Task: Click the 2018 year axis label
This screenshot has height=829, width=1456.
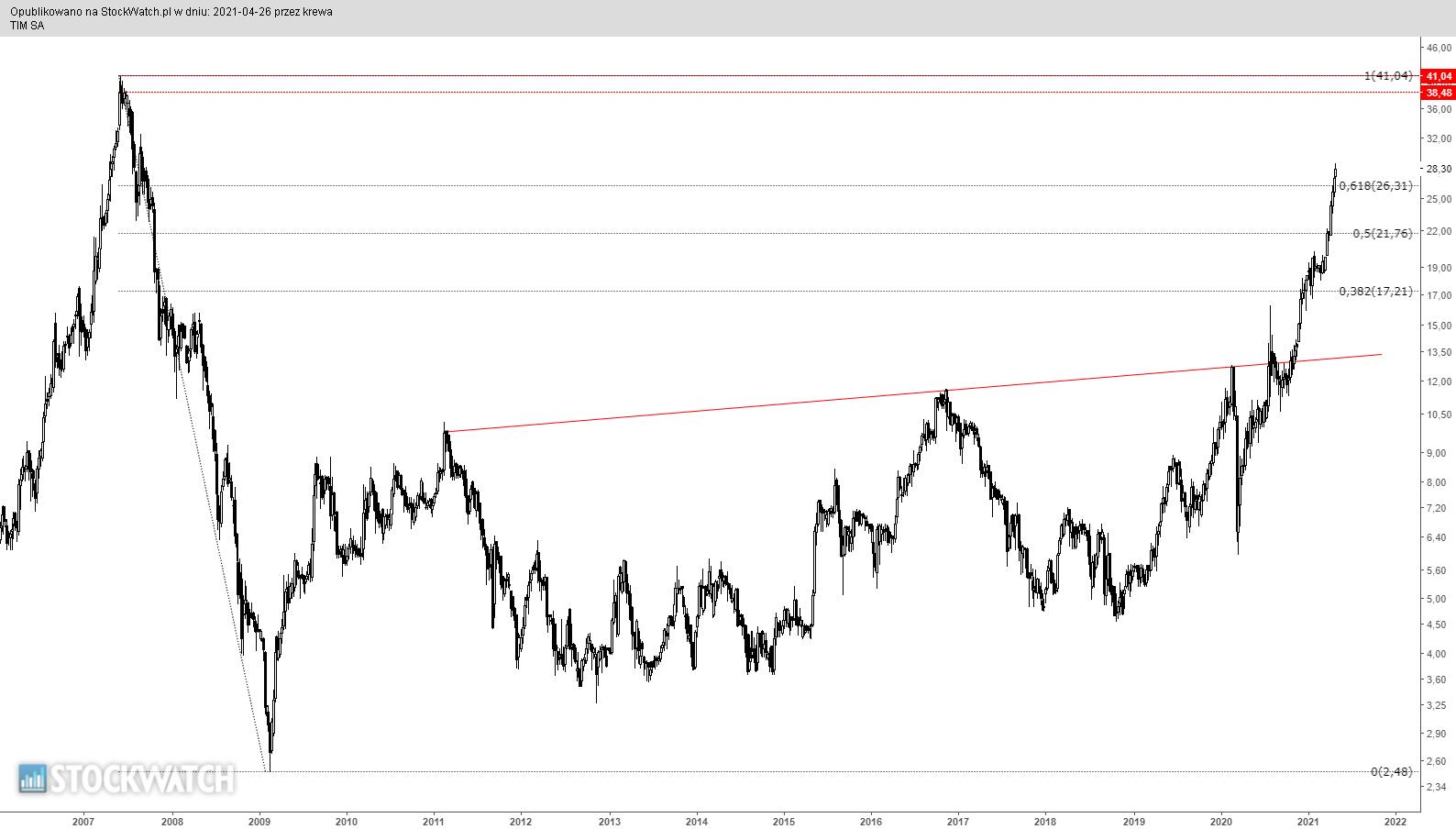Action: coord(1045,822)
